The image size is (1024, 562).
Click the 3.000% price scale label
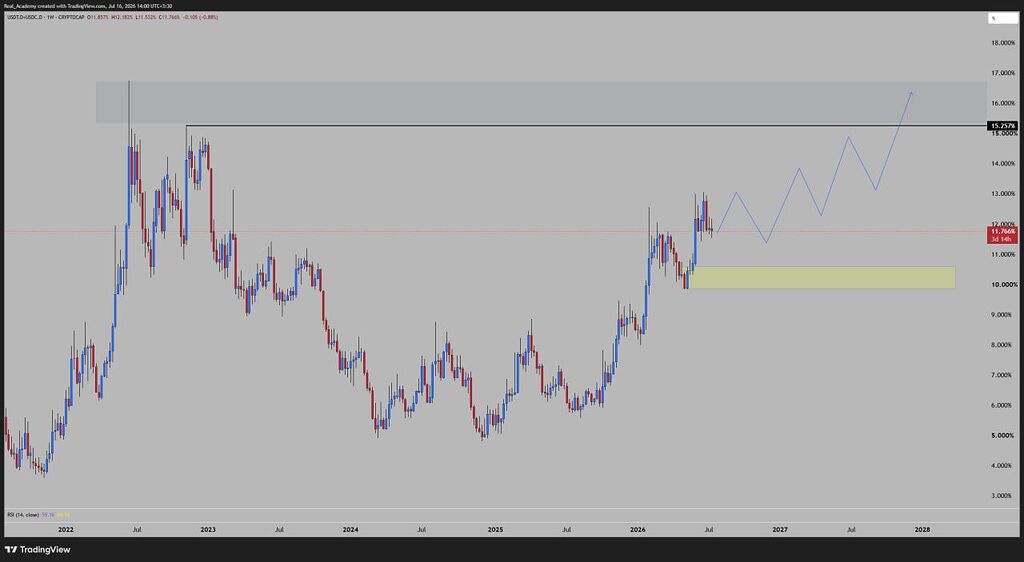(1003, 496)
